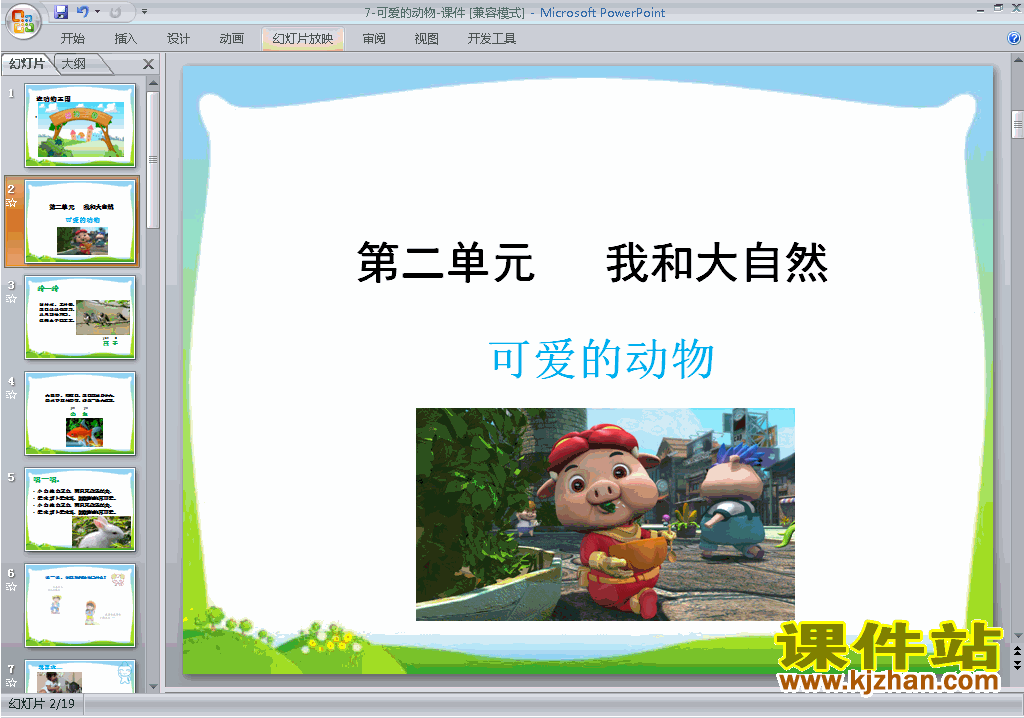1024x718 pixels.
Task: Switch to the 幻灯片 pane tab
Action: tap(27, 63)
